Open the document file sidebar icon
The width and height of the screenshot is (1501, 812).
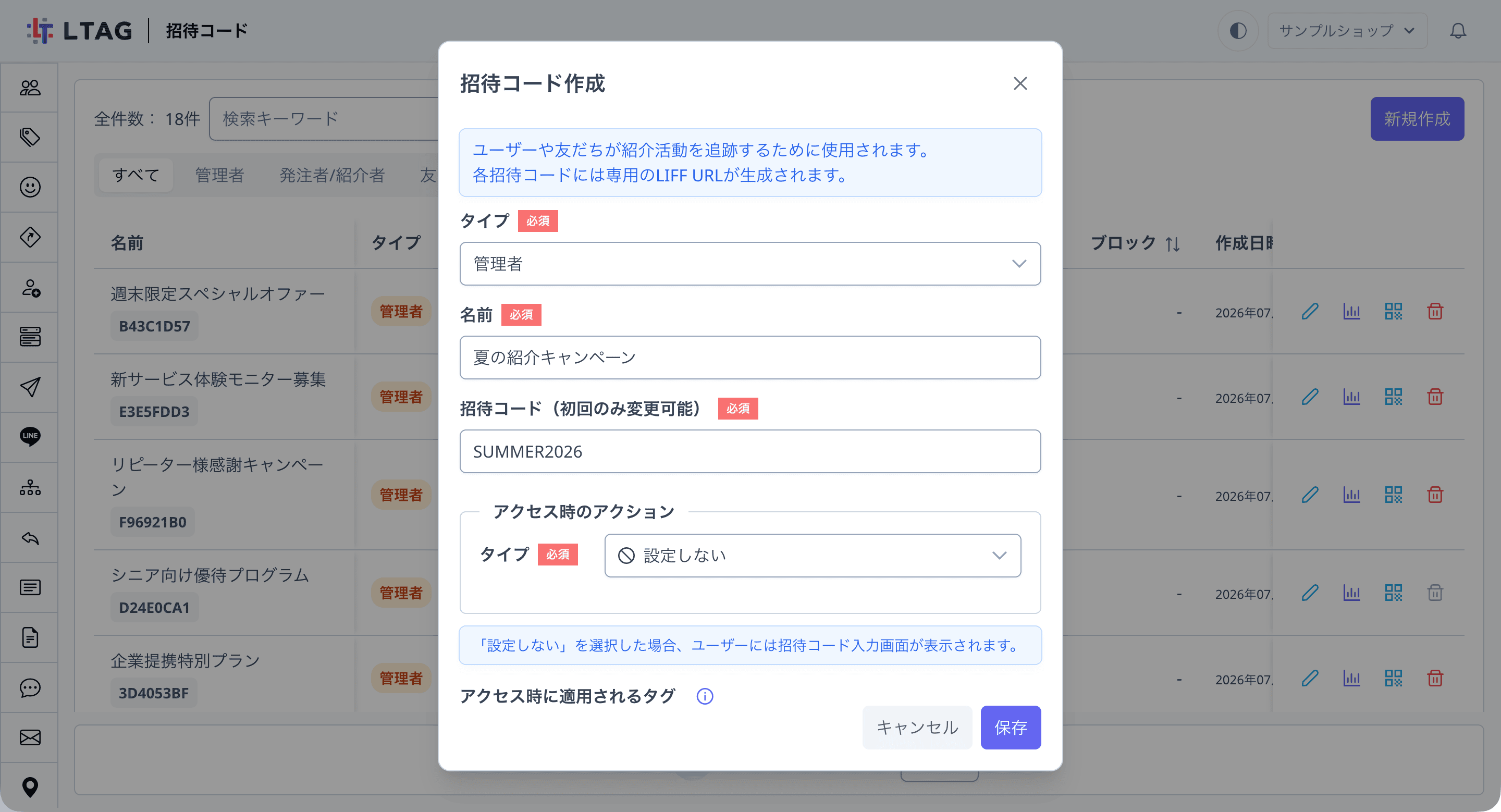coord(30,637)
